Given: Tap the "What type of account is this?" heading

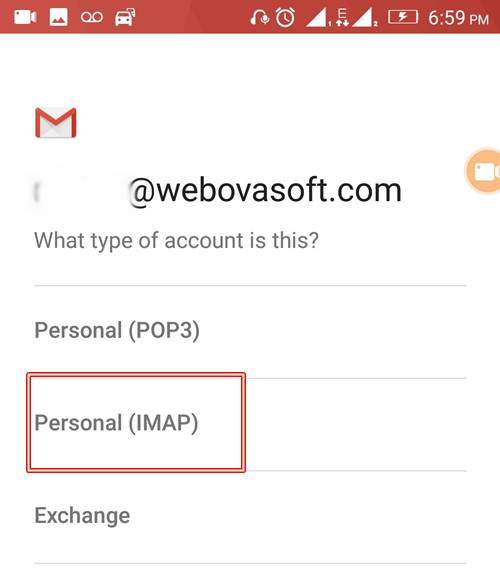Looking at the screenshot, I should point(176,241).
